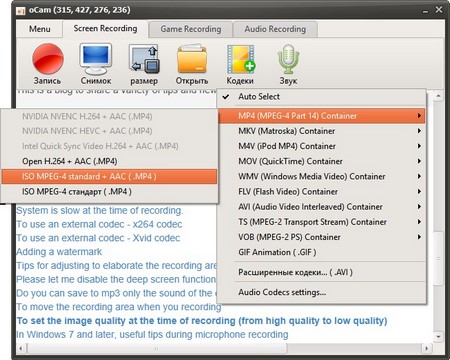Open the размер resize icon
The width and height of the screenshot is (450, 360).
point(144,59)
